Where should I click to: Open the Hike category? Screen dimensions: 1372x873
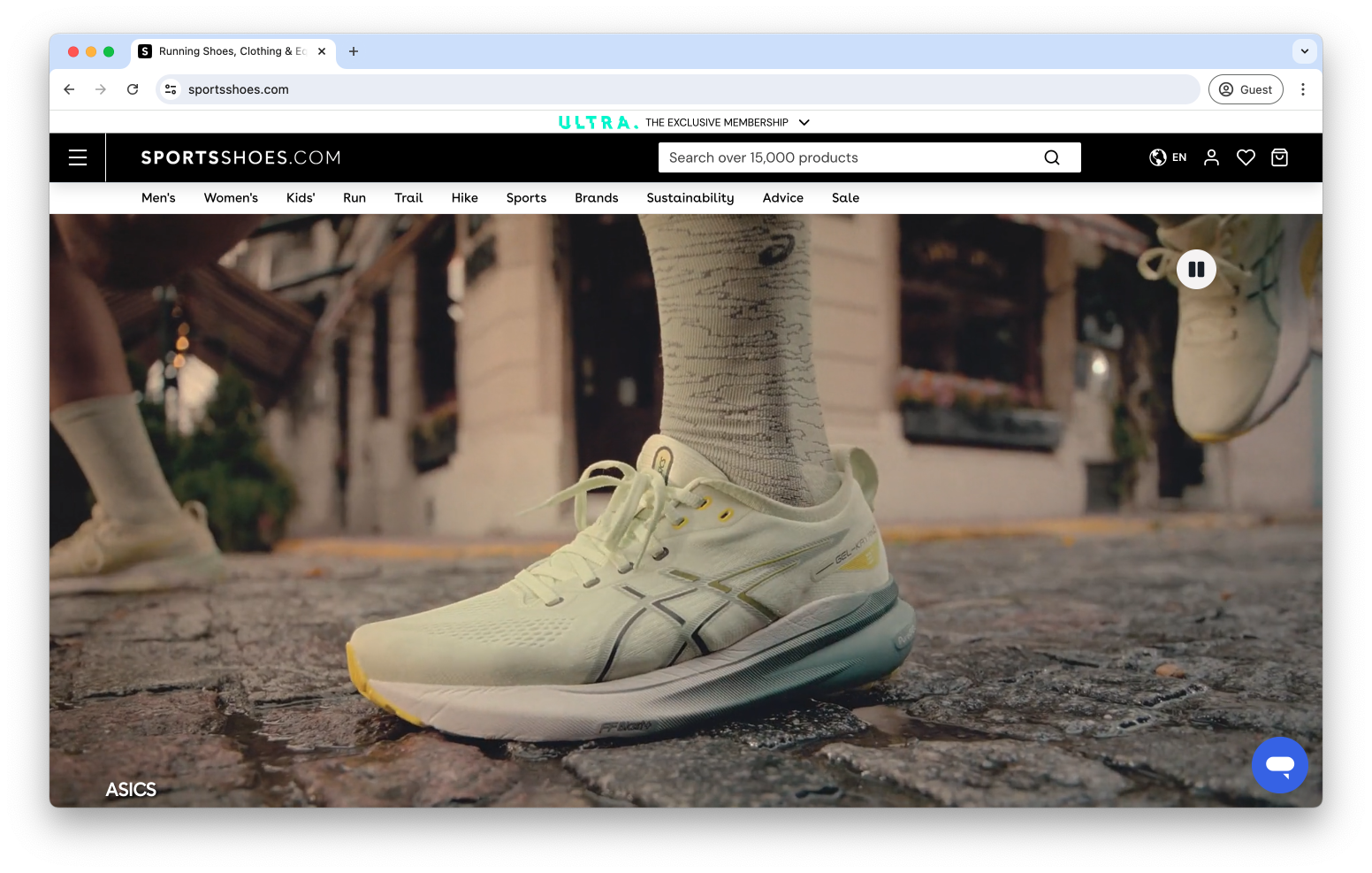pyautogui.click(x=465, y=198)
